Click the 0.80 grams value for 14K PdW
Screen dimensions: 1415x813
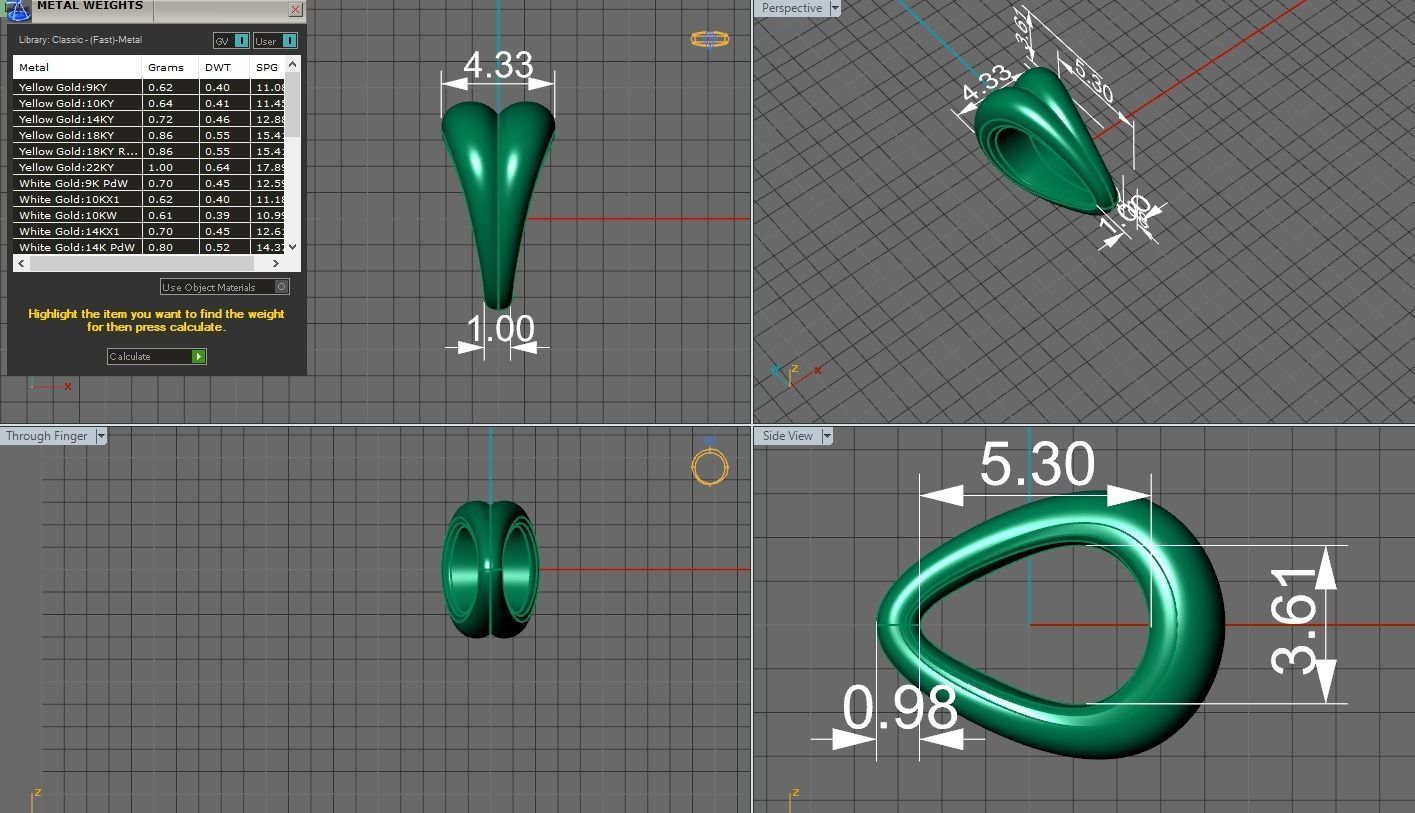160,247
